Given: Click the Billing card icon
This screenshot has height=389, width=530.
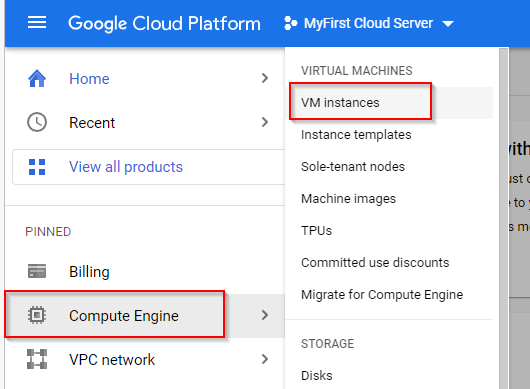Looking at the screenshot, I should tap(37, 271).
